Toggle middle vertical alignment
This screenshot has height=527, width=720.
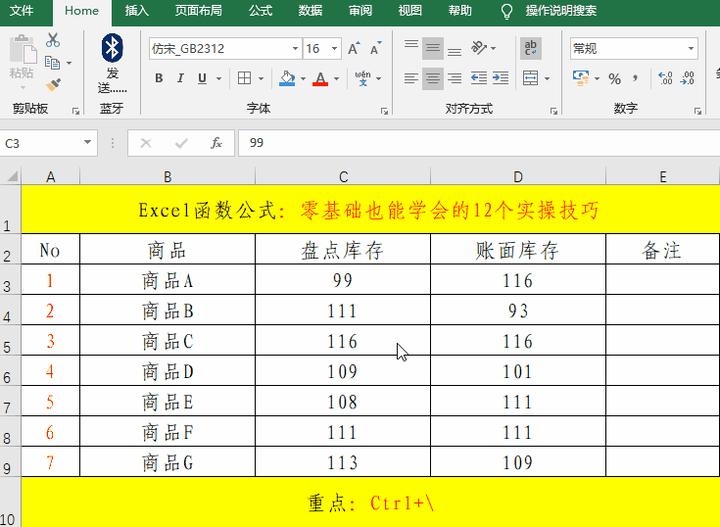point(433,48)
